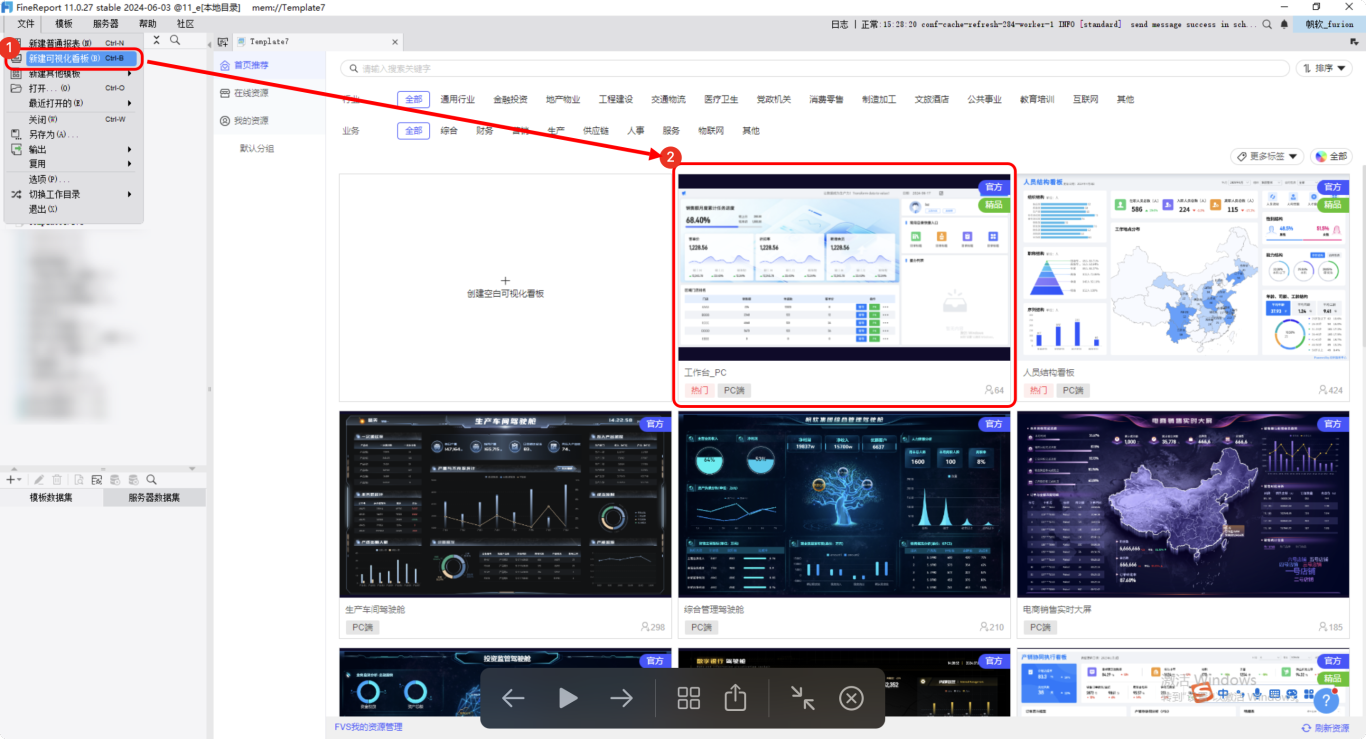
Task: Open the 社区 menu
Action: [185, 24]
